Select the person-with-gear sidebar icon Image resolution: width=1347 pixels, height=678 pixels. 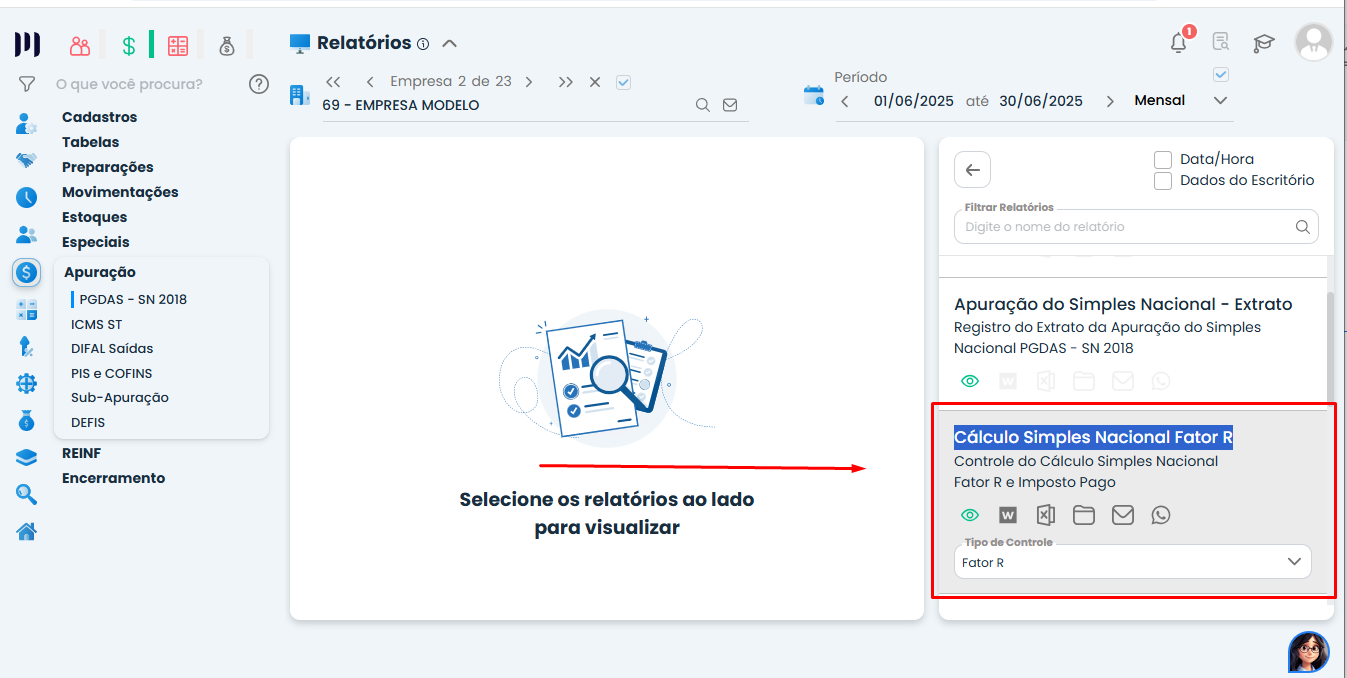coord(27,124)
